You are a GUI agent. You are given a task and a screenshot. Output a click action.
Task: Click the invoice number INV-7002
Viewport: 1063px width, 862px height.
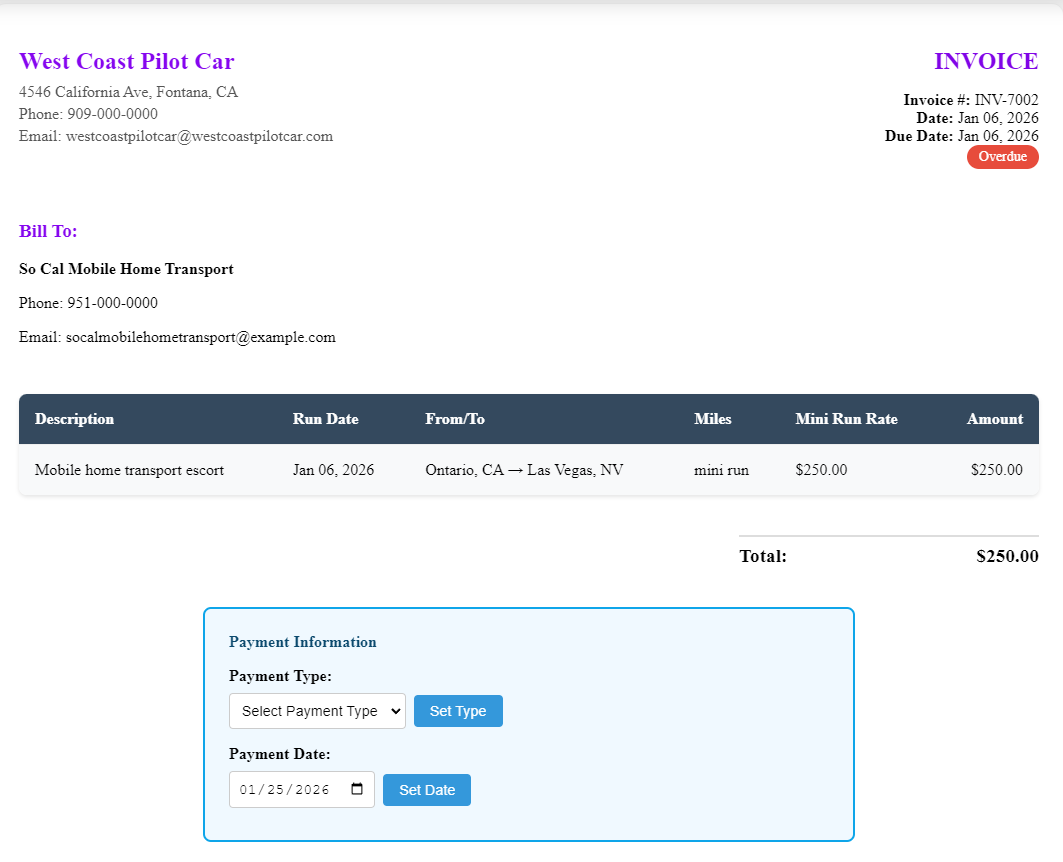pyautogui.click(x=1007, y=100)
